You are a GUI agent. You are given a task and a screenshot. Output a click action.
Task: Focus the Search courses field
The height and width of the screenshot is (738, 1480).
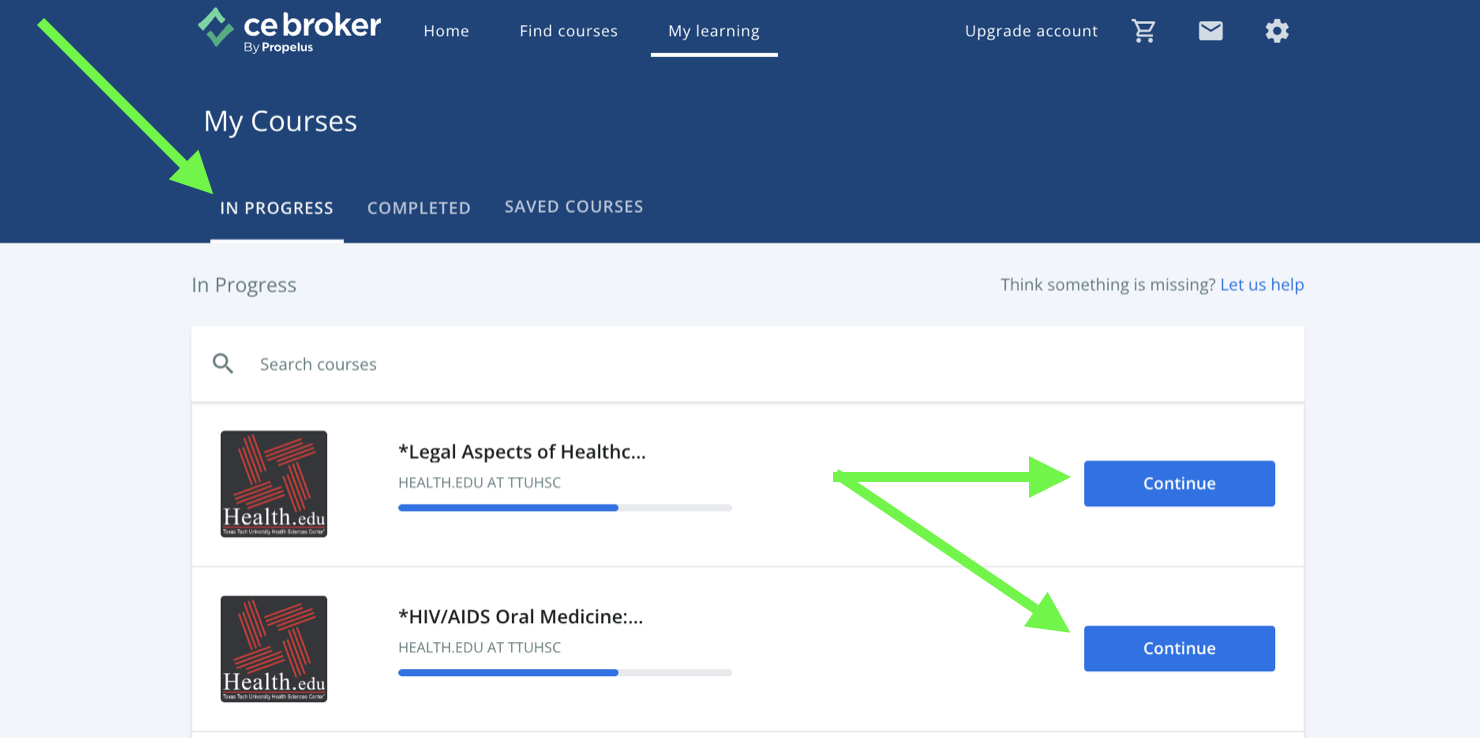700,364
